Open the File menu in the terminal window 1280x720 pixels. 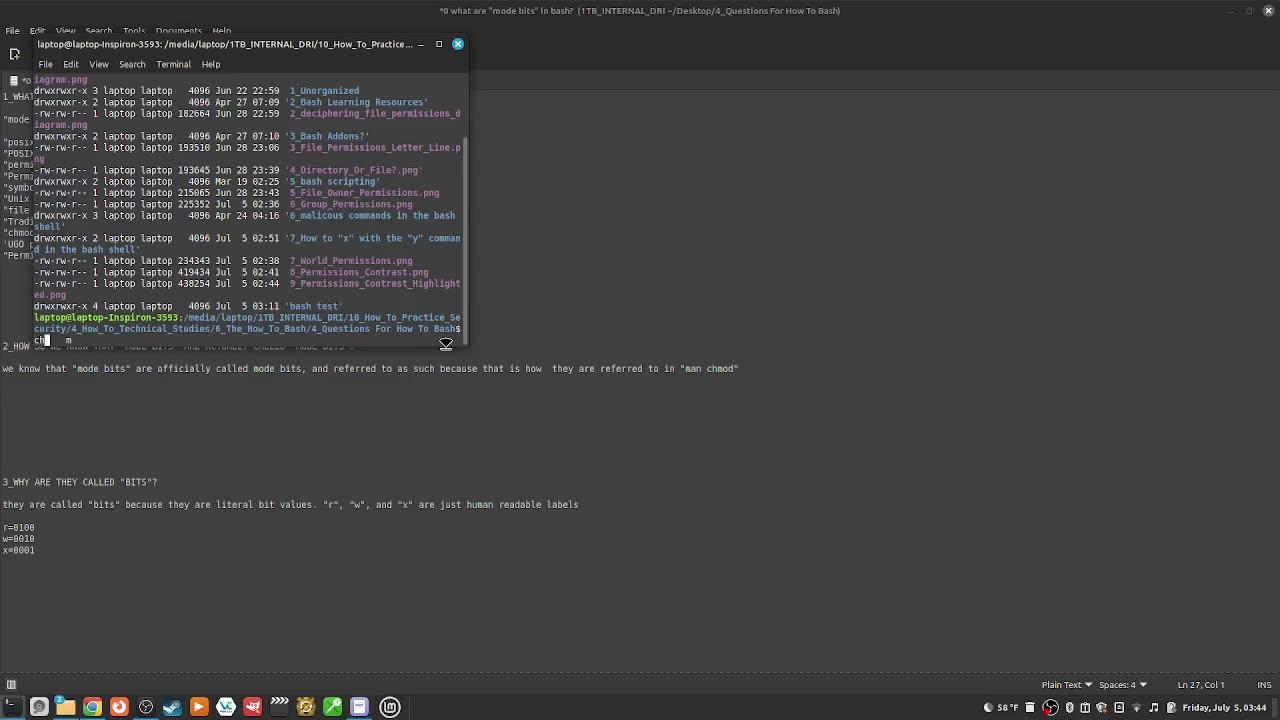[x=45, y=64]
